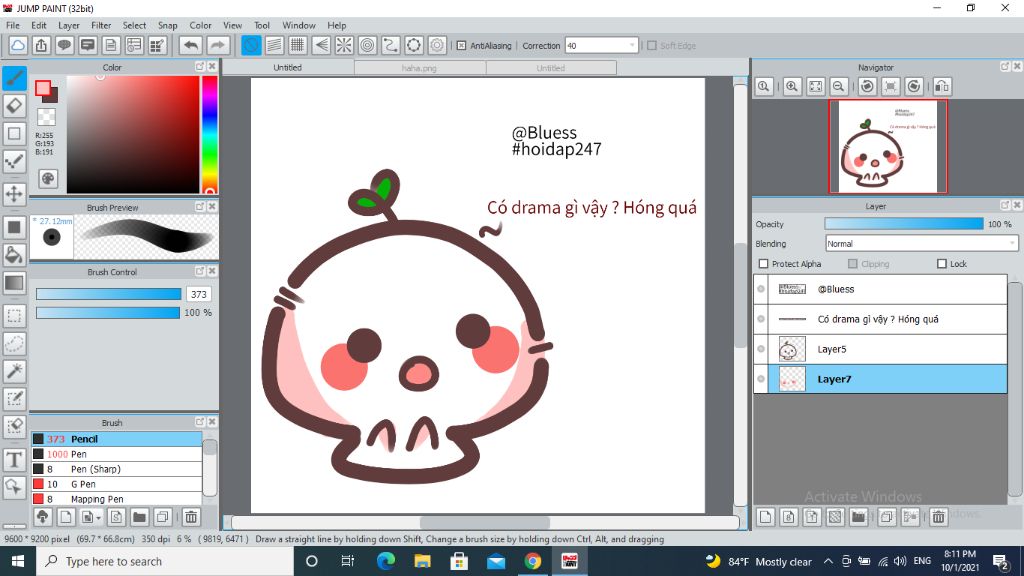Select the Pencil brush
Image resolution: width=1024 pixels, height=576 pixels.
[x=117, y=439]
